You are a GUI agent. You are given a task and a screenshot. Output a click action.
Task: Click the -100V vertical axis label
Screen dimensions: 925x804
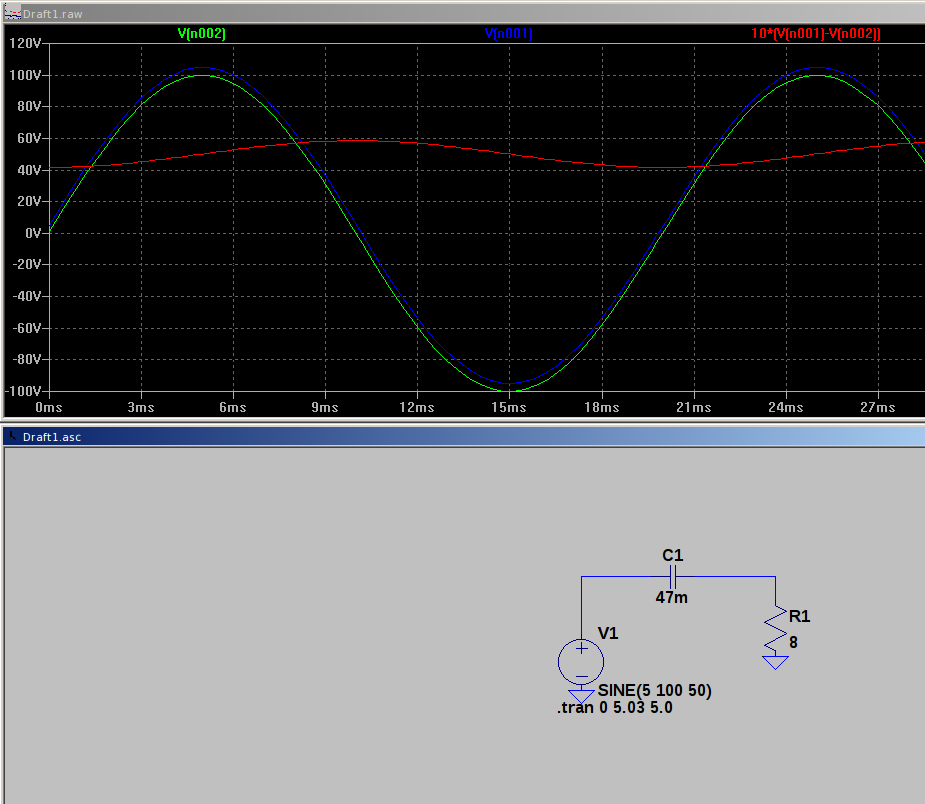[24, 391]
